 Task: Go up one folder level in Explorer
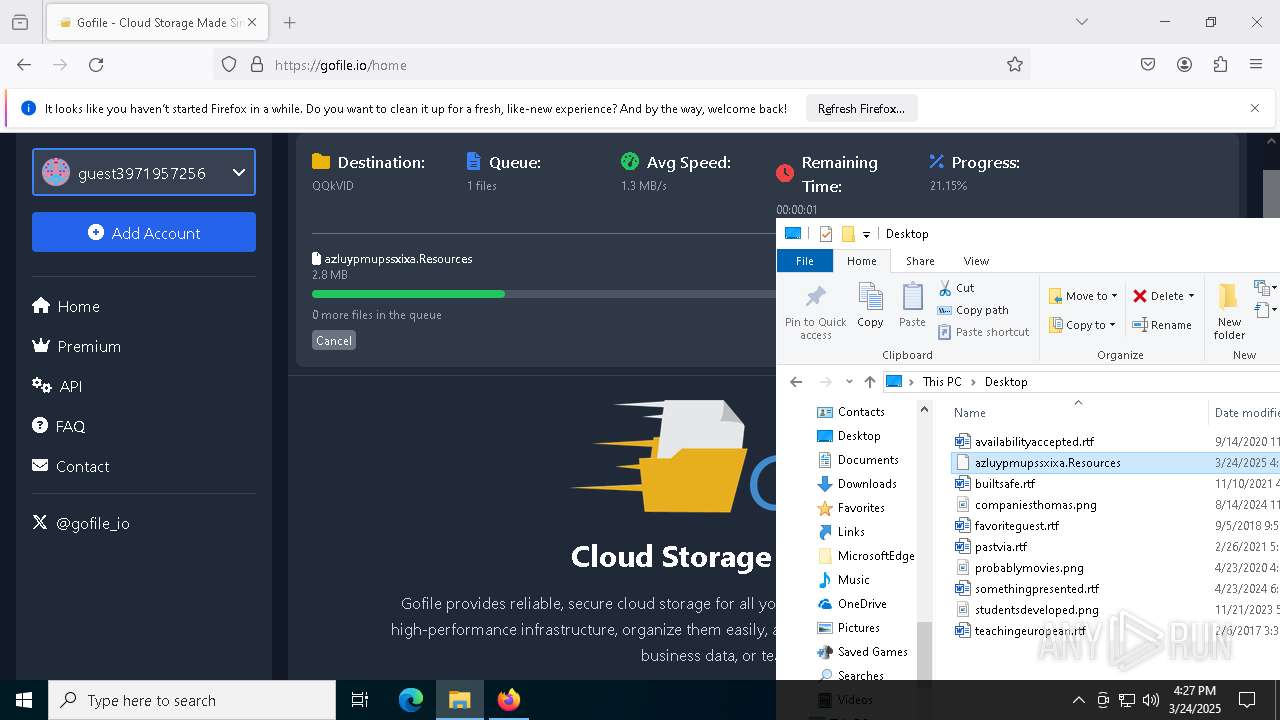870,382
